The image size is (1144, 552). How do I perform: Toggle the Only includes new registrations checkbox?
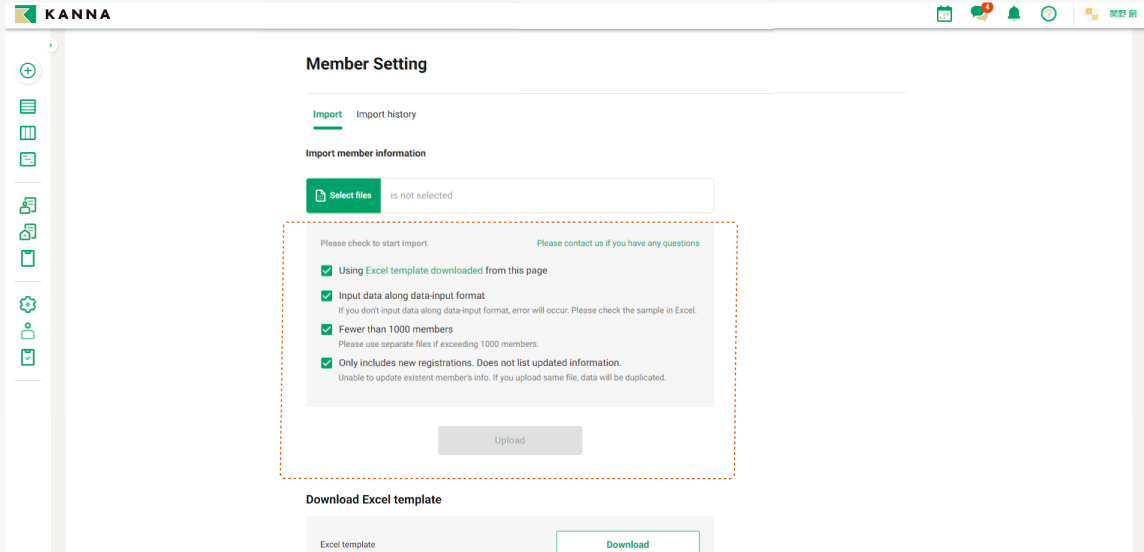click(326, 363)
